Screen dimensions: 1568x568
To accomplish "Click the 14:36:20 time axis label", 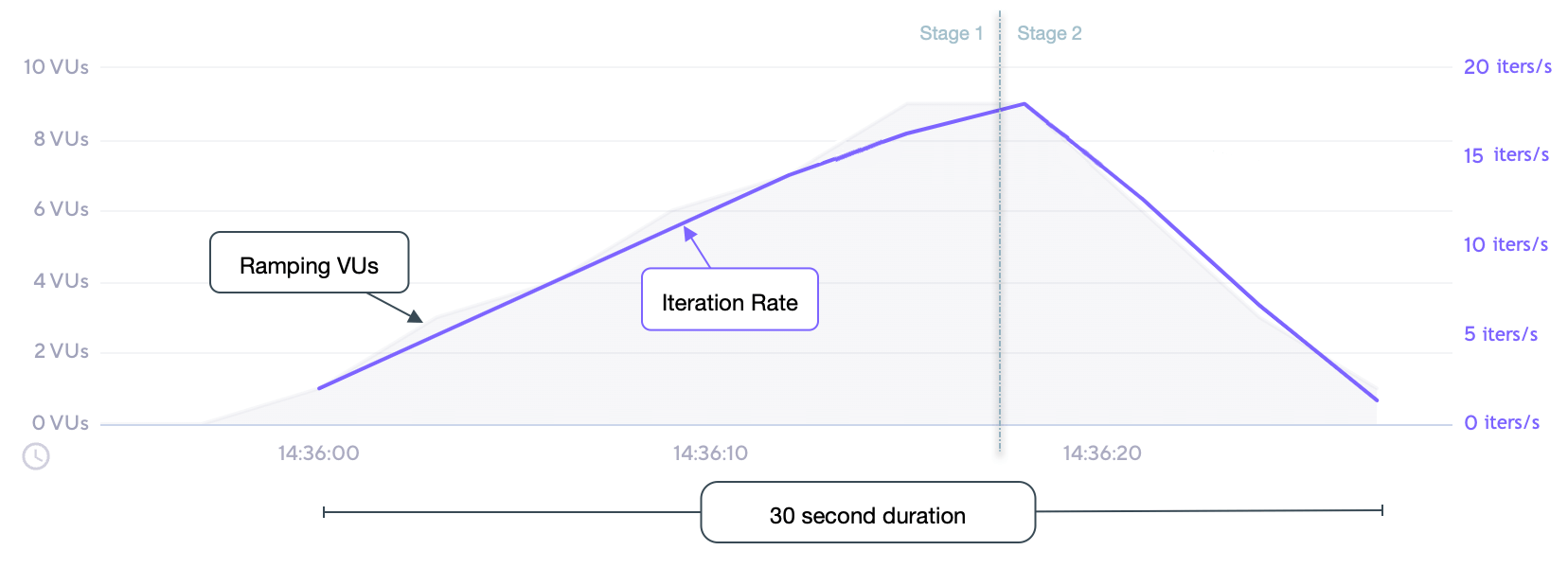I will [x=1102, y=453].
